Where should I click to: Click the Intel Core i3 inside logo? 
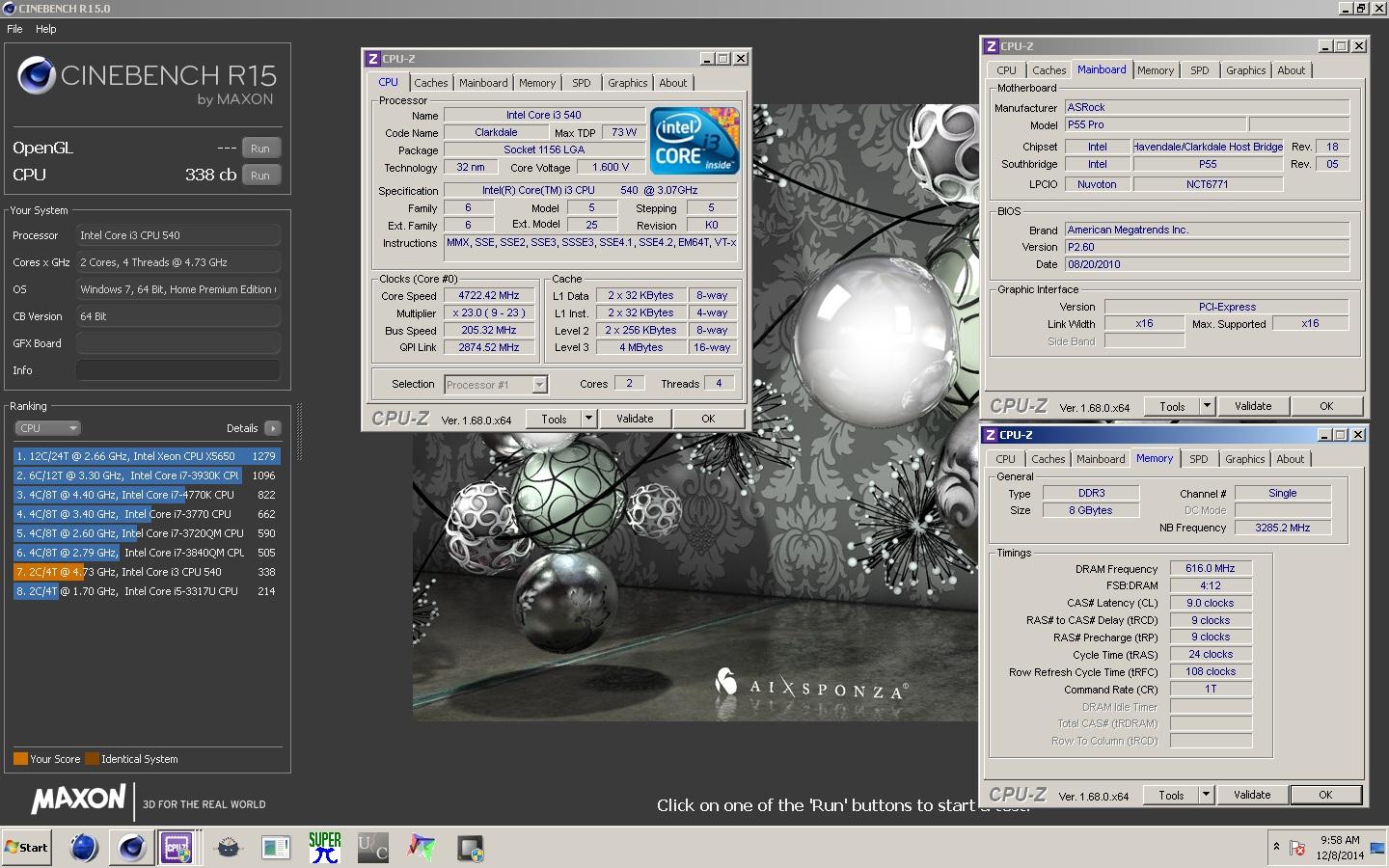tap(694, 141)
